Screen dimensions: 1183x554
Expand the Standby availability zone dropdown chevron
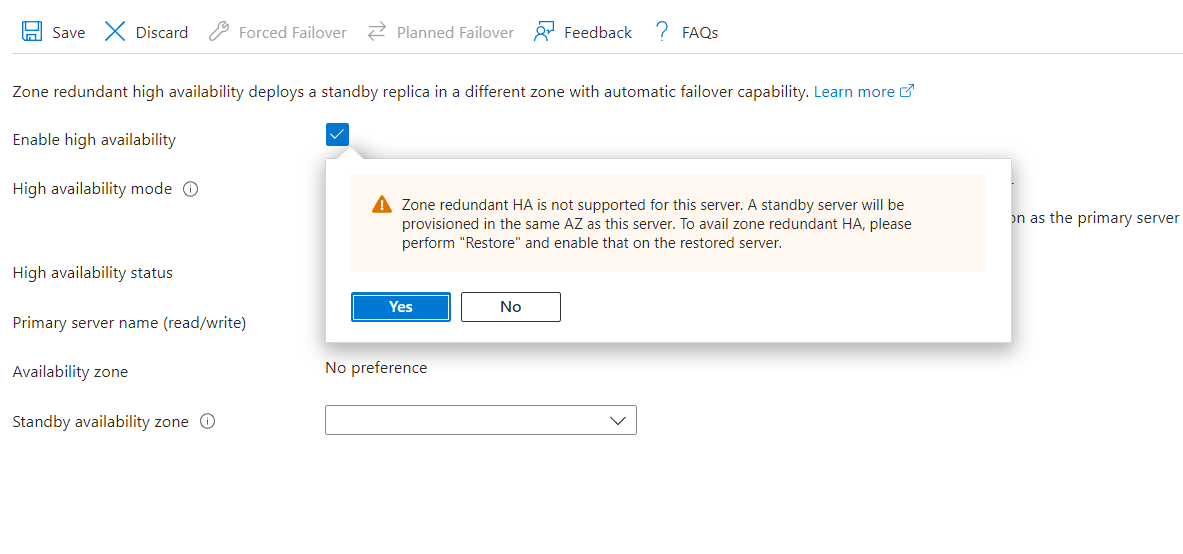[x=618, y=421]
